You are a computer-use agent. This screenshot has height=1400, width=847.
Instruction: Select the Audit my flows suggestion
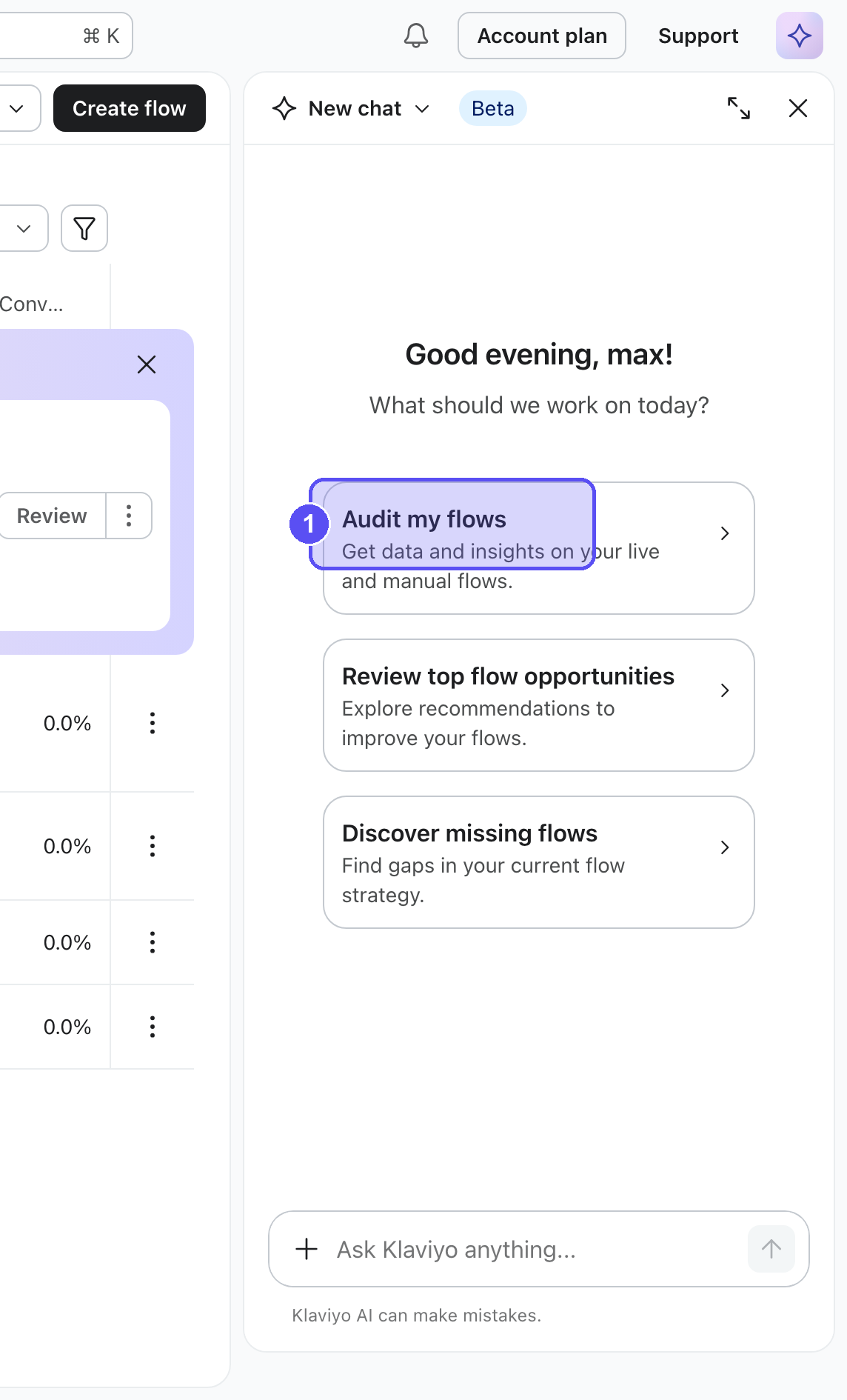click(539, 548)
